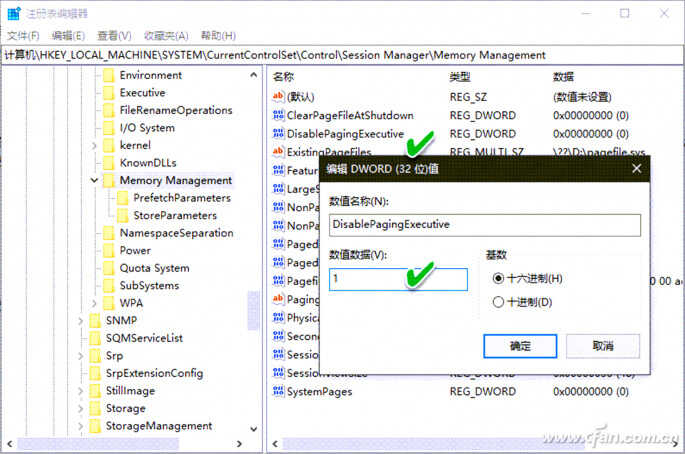Click the Registry Editor app icon in title bar
The height and width of the screenshot is (454, 685).
pyautogui.click(x=13, y=14)
